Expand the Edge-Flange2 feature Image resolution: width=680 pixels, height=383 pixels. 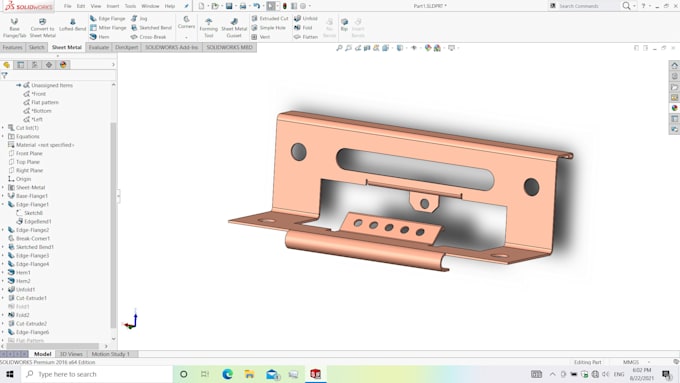point(3,230)
